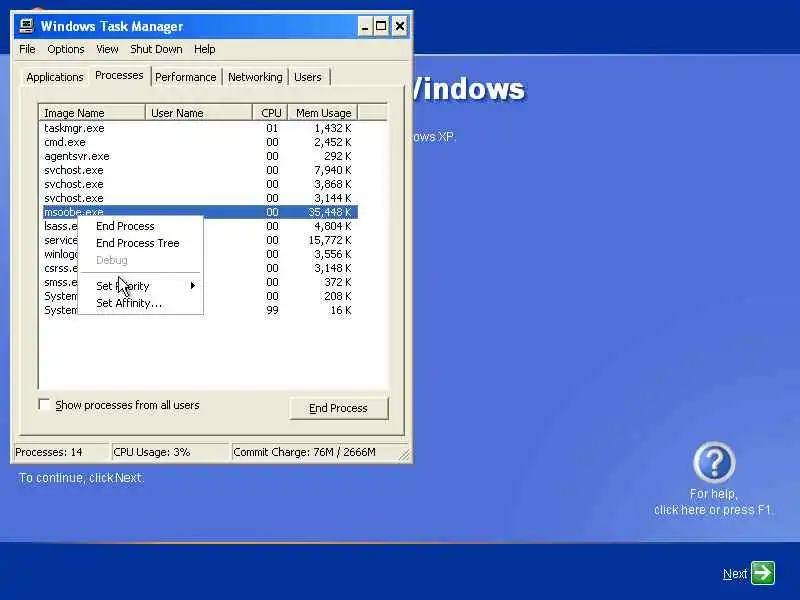Expand the Set Priority submenu arrow
Image resolution: width=800 pixels, height=600 pixels.
point(192,286)
